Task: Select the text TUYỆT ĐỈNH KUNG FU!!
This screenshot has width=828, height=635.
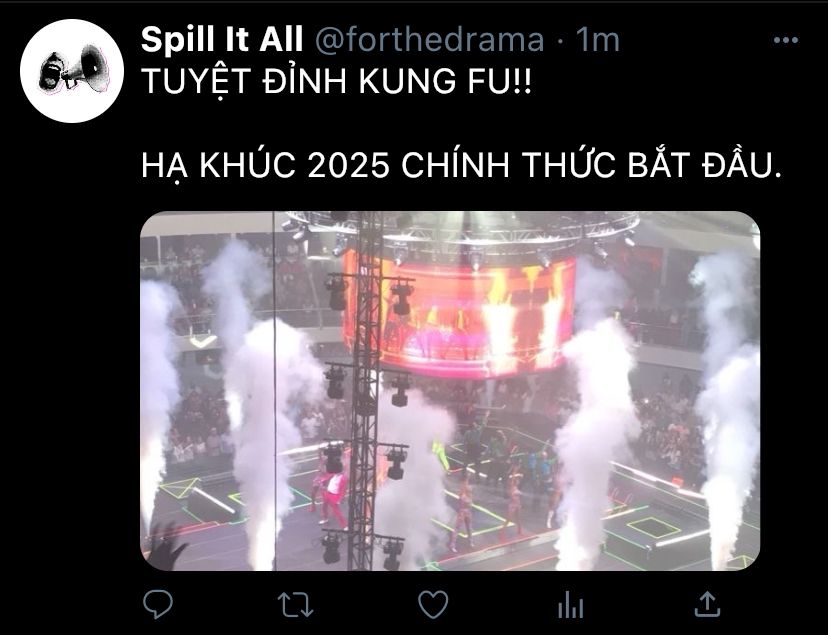Action: pos(336,82)
